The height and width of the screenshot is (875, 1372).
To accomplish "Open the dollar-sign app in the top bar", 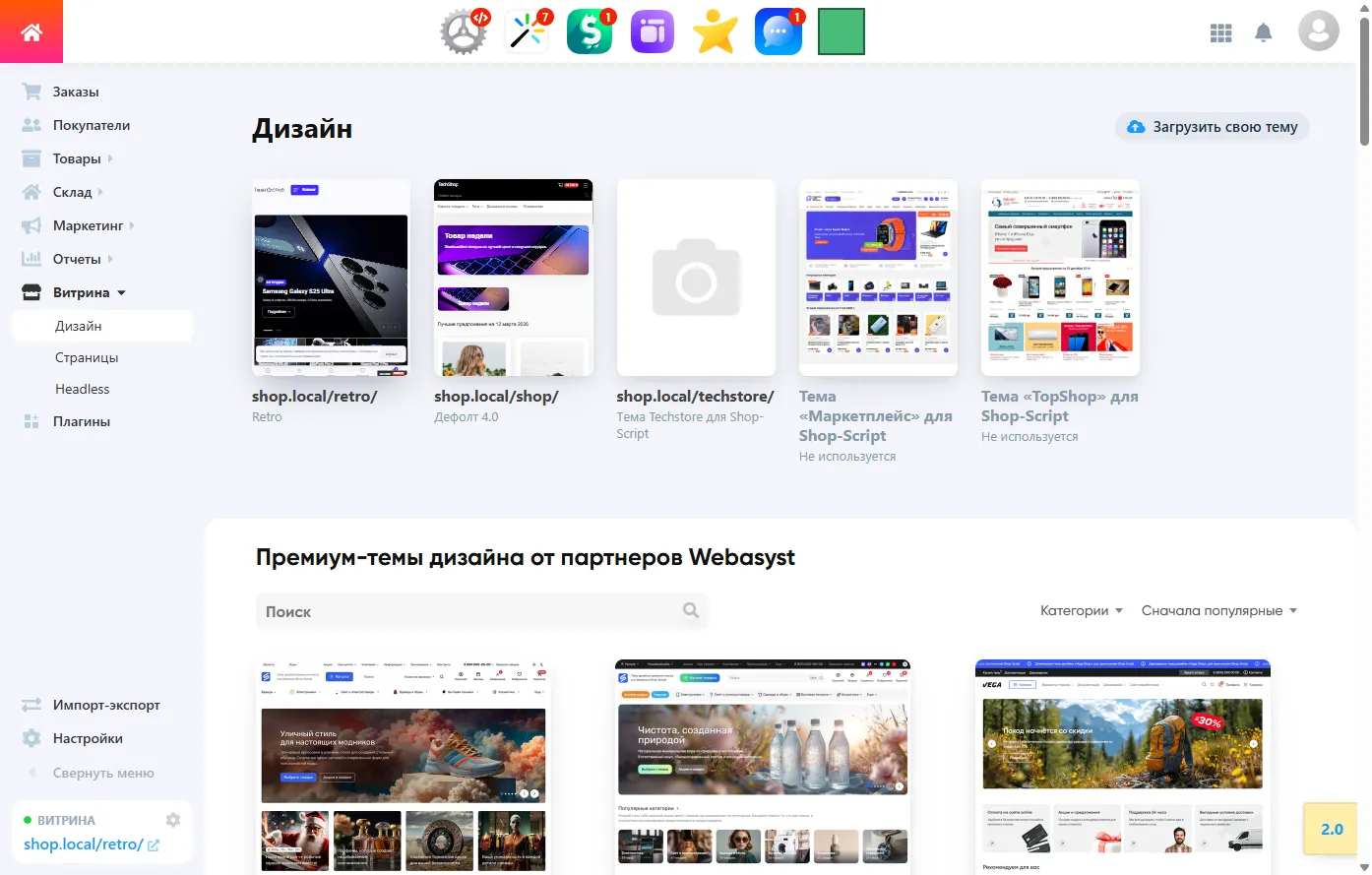I will pyautogui.click(x=589, y=31).
